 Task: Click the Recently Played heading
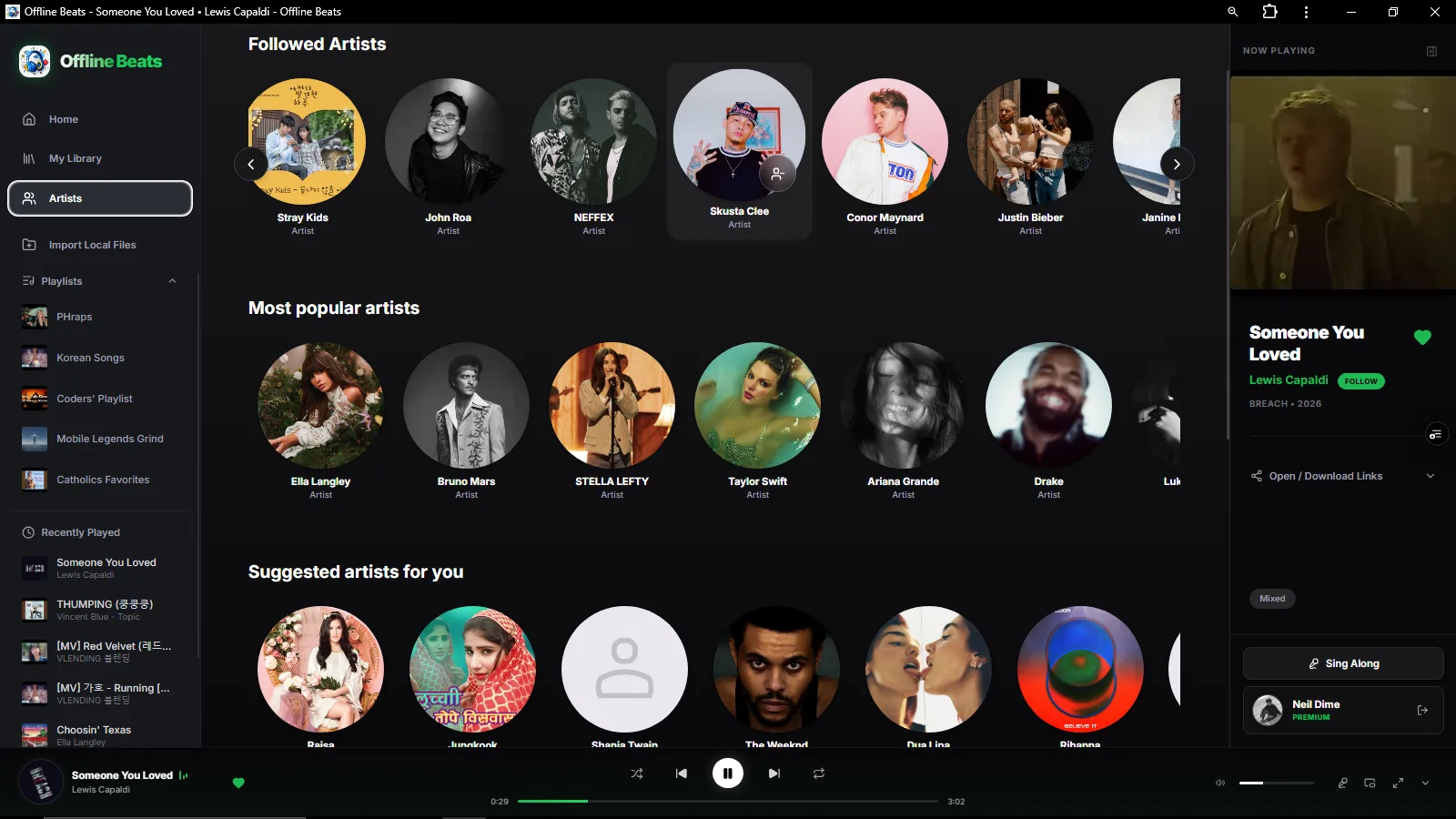(80, 532)
